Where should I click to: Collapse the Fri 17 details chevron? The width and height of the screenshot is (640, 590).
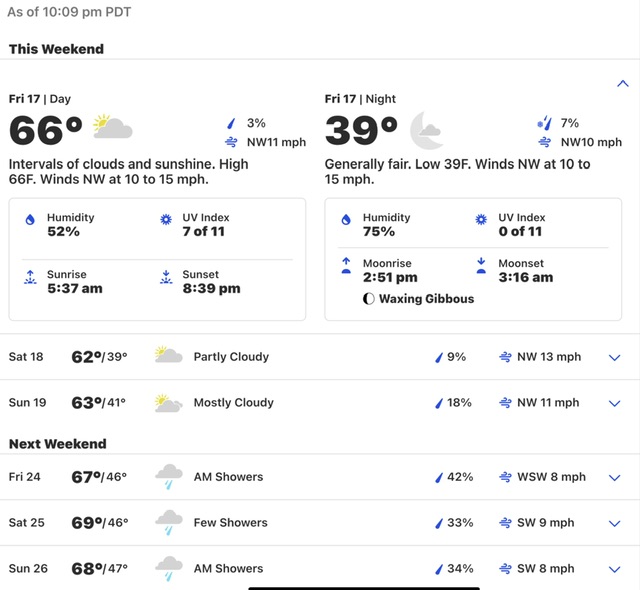pos(622,84)
